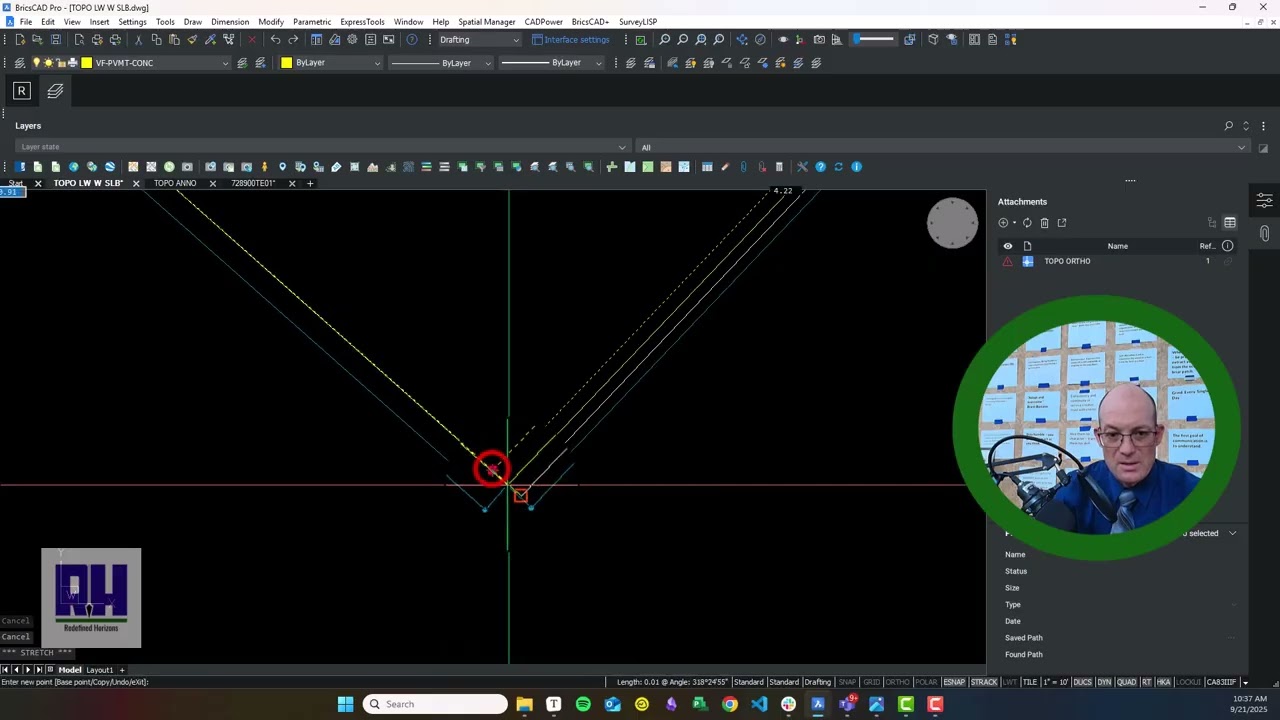Click the slider control in top toolbar
The image size is (1280, 720).
[x=874, y=40]
